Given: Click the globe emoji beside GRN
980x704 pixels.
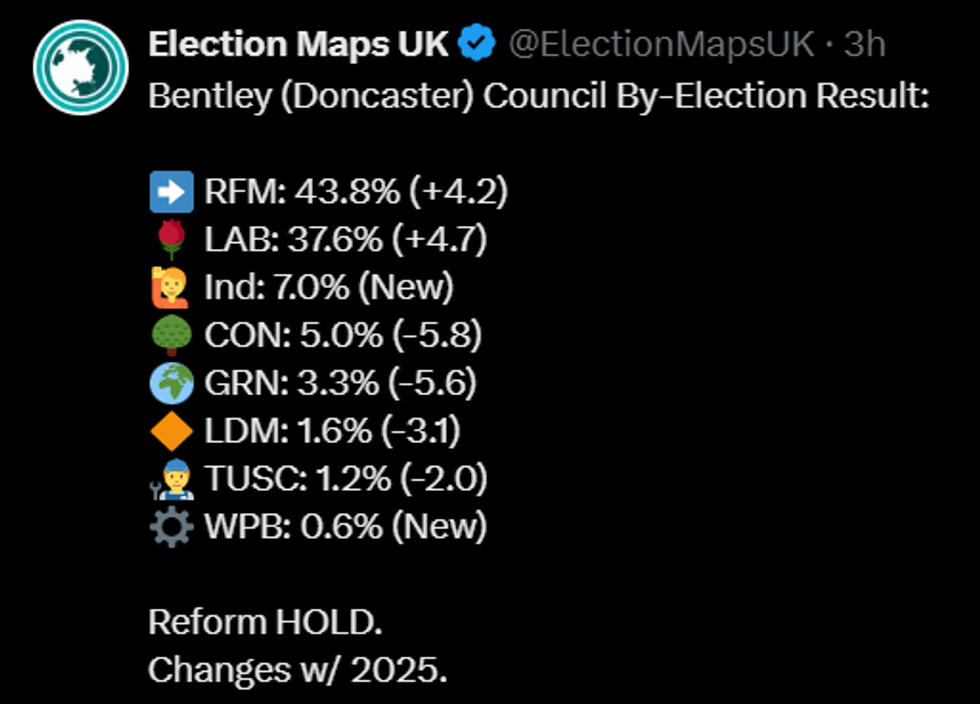Looking at the screenshot, I should coord(171,383).
